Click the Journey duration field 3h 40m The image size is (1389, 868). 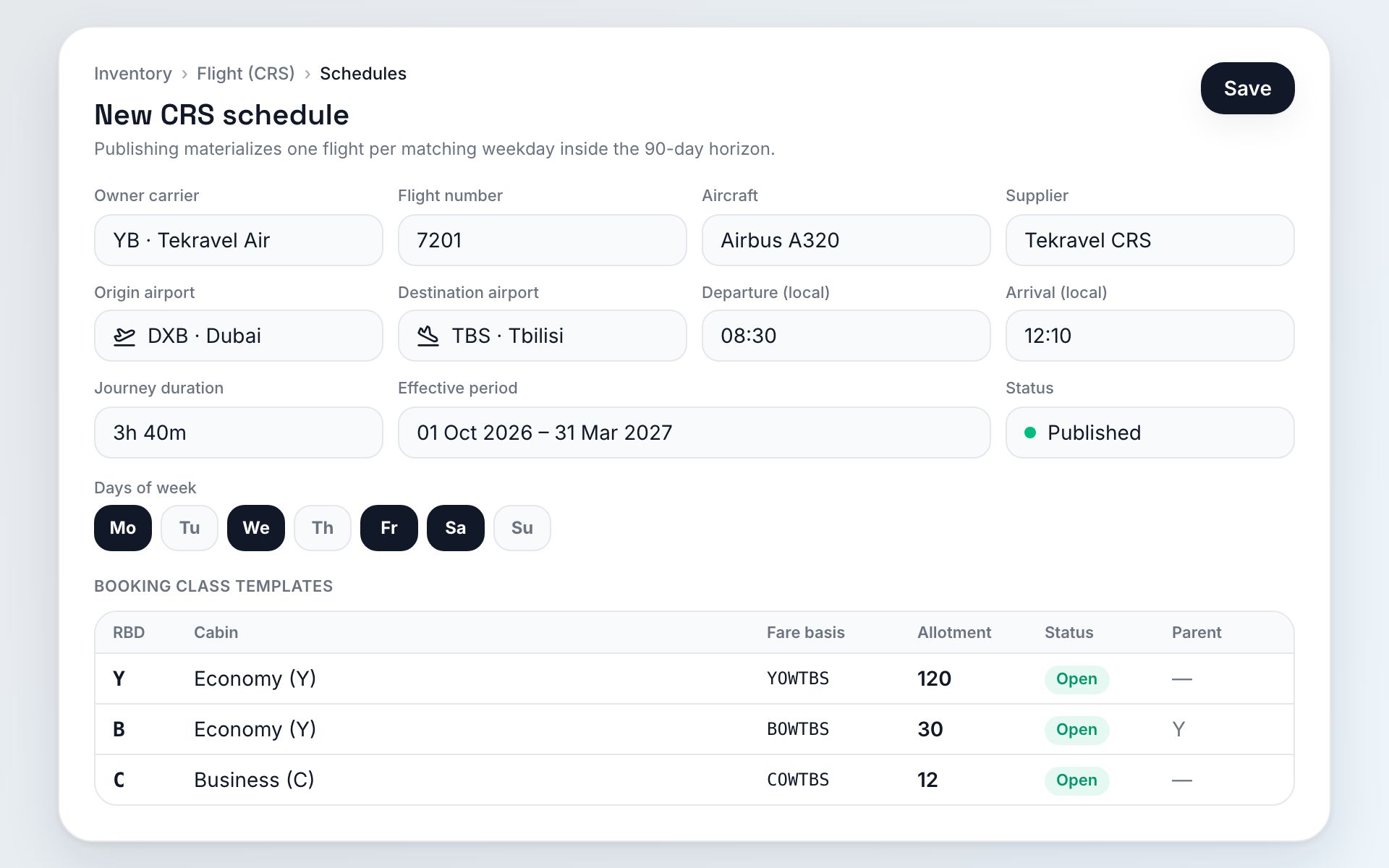pyautogui.click(x=239, y=433)
